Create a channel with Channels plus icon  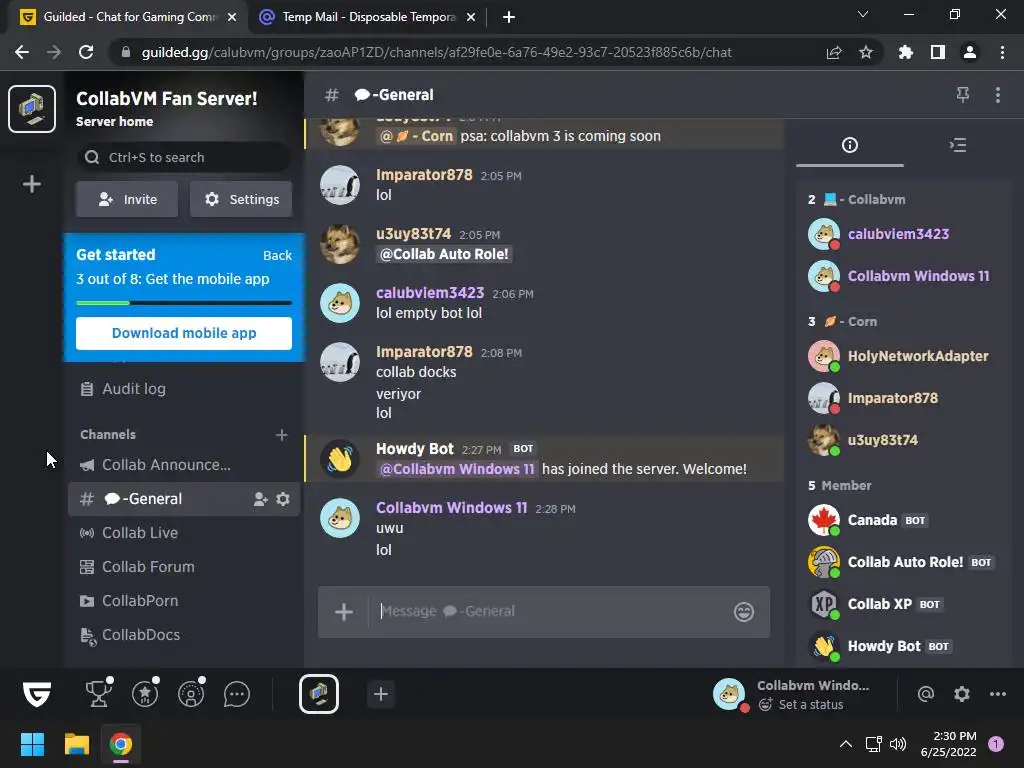point(281,435)
